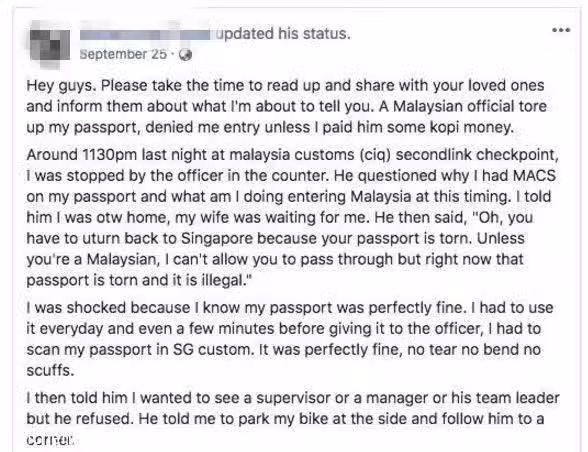The width and height of the screenshot is (588, 452).
Task: Select the "(ciq)" text in paragraph two
Action: [375, 155]
